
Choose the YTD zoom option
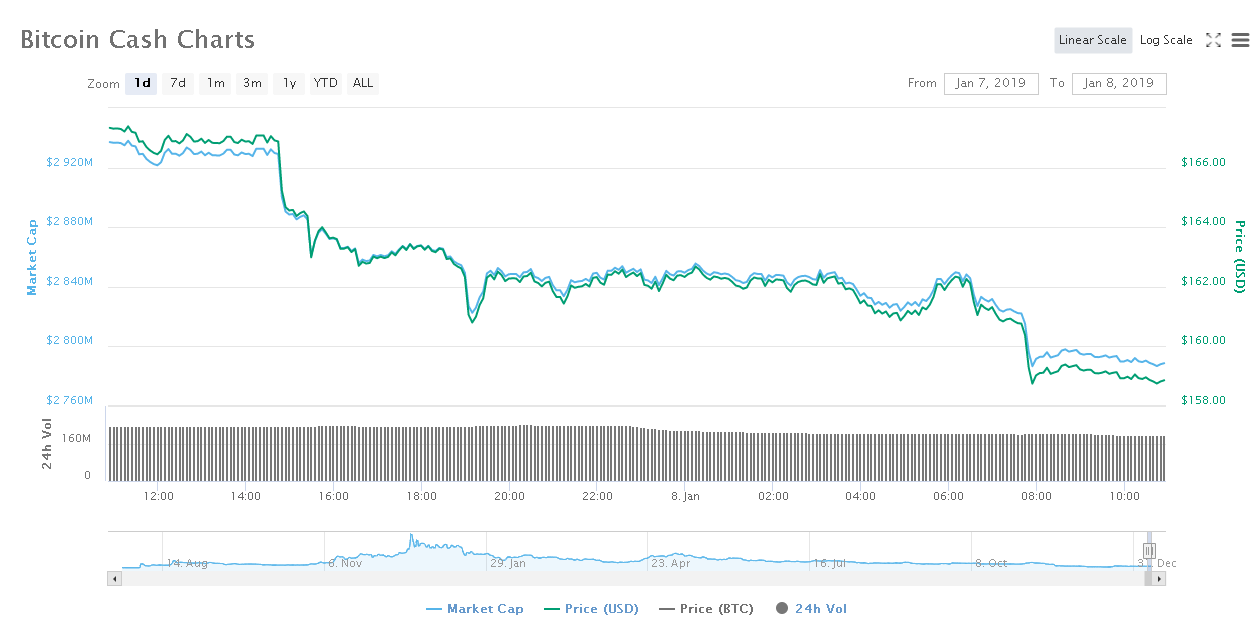[325, 83]
